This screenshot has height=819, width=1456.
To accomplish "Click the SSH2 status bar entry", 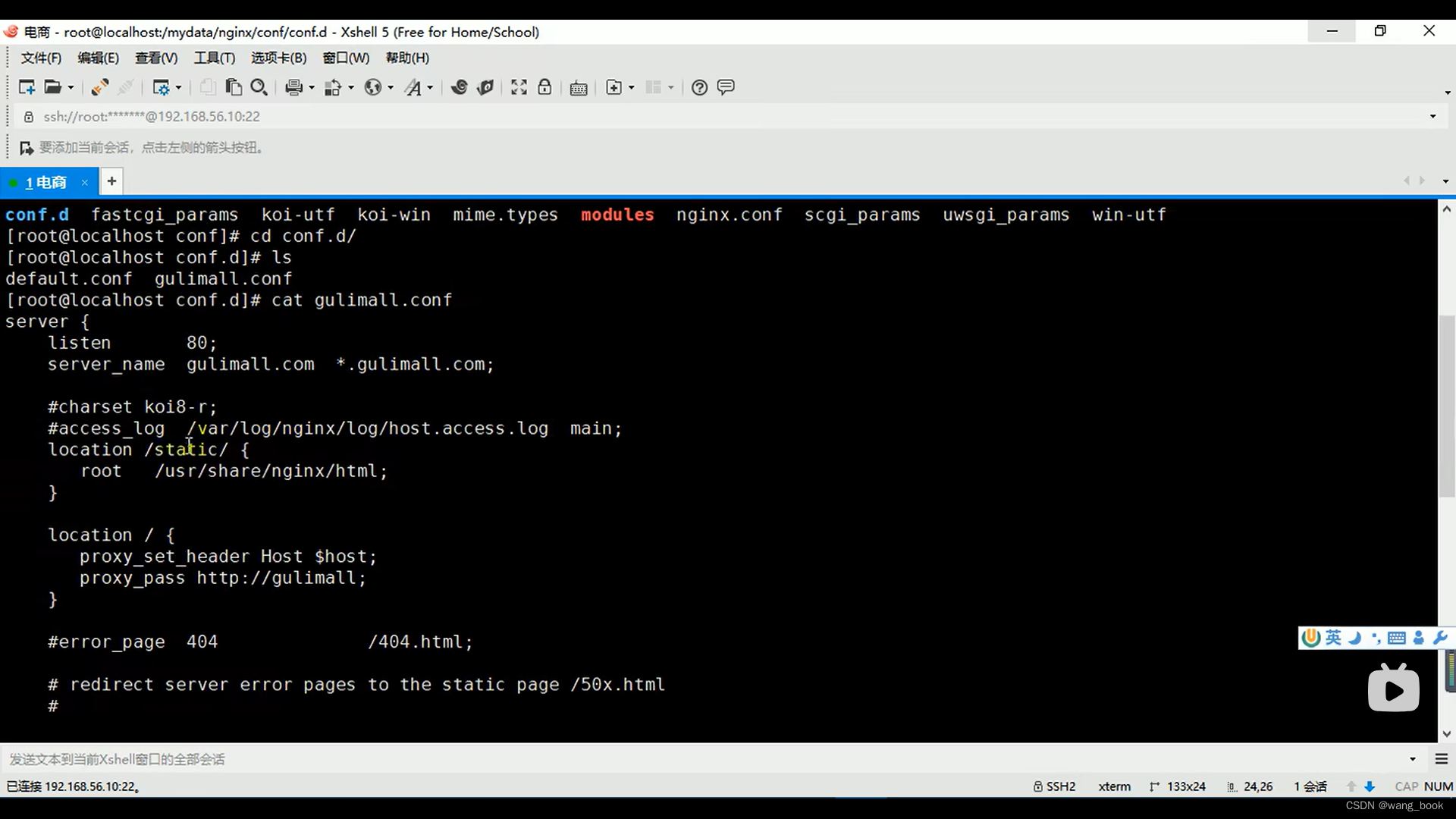I will [1054, 787].
